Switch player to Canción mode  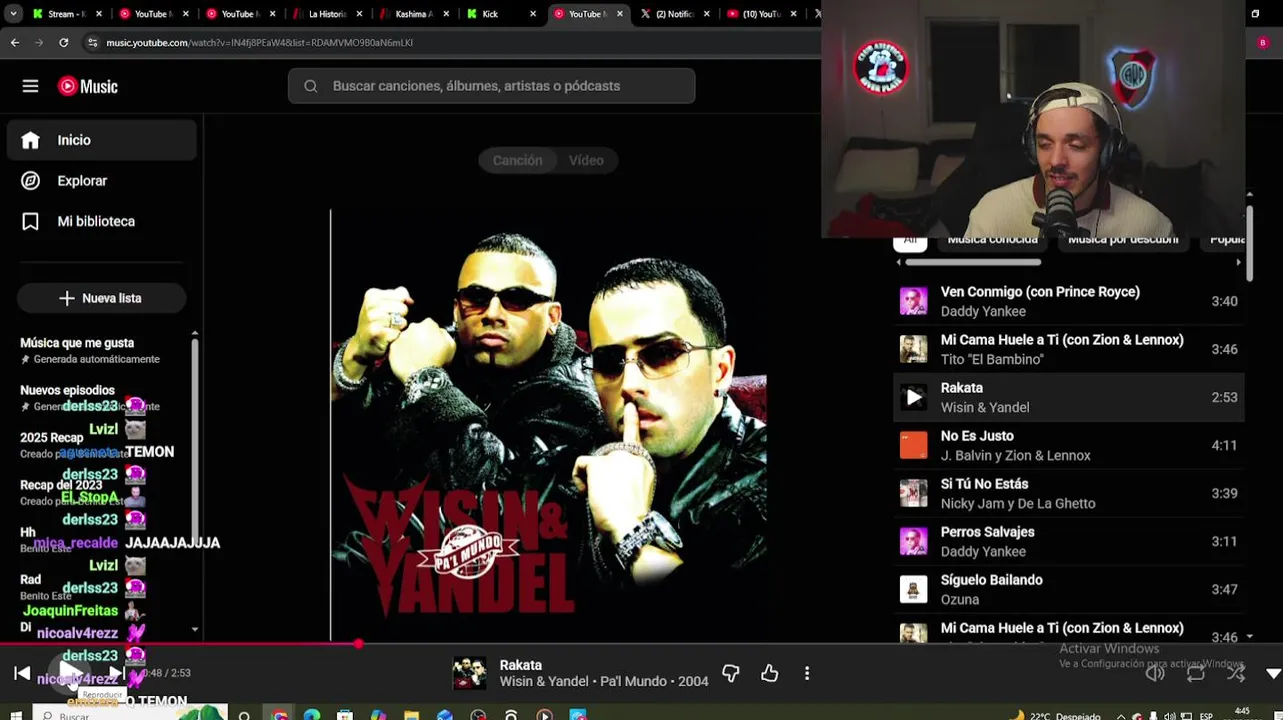click(x=517, y=160)
